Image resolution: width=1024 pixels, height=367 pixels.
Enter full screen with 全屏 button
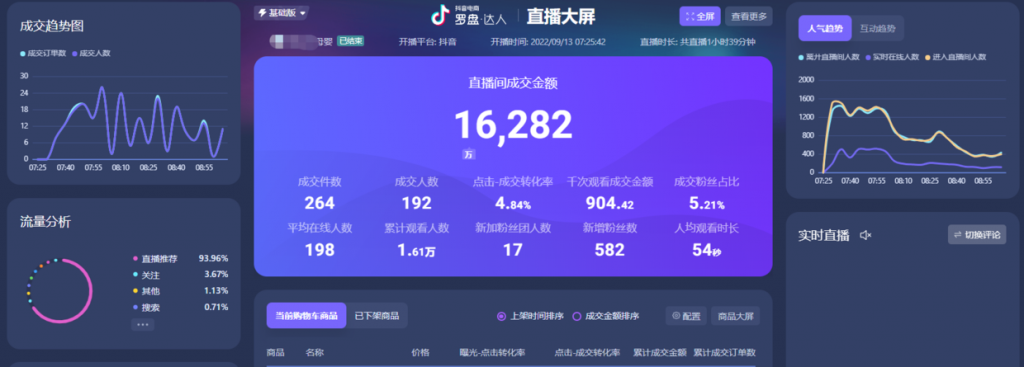[x=699, y=16]
